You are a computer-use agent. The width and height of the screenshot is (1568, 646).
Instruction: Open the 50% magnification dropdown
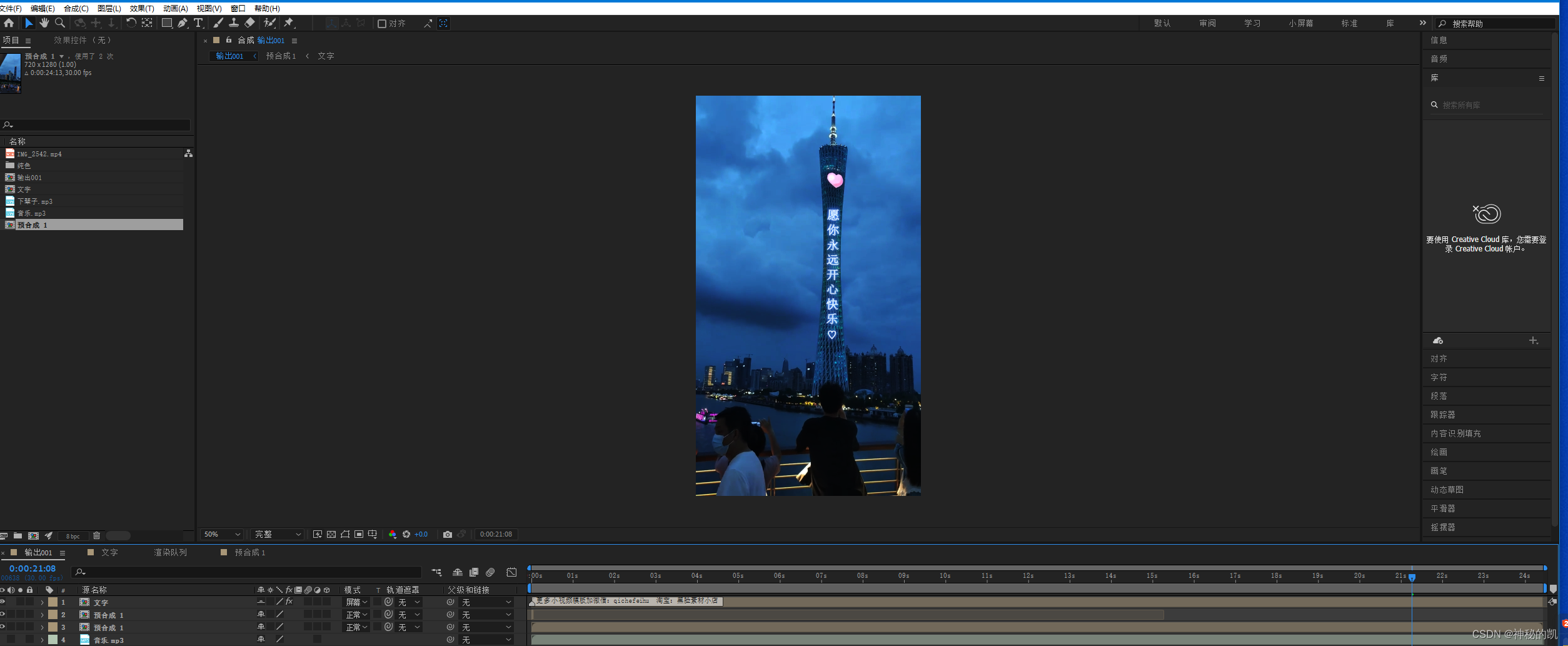221,534
